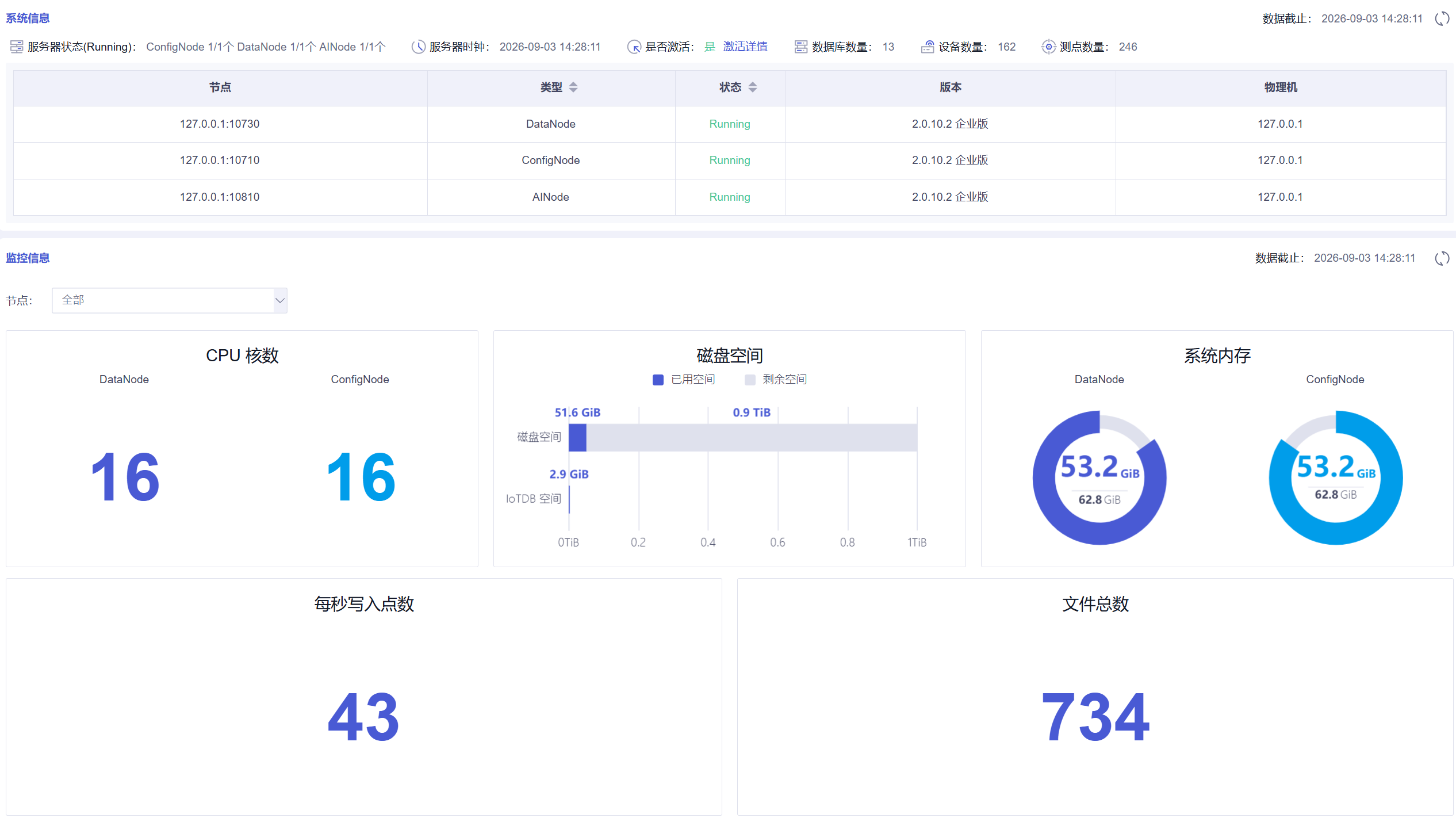Click the 0.9 TiB remaining label

point(752,412)
